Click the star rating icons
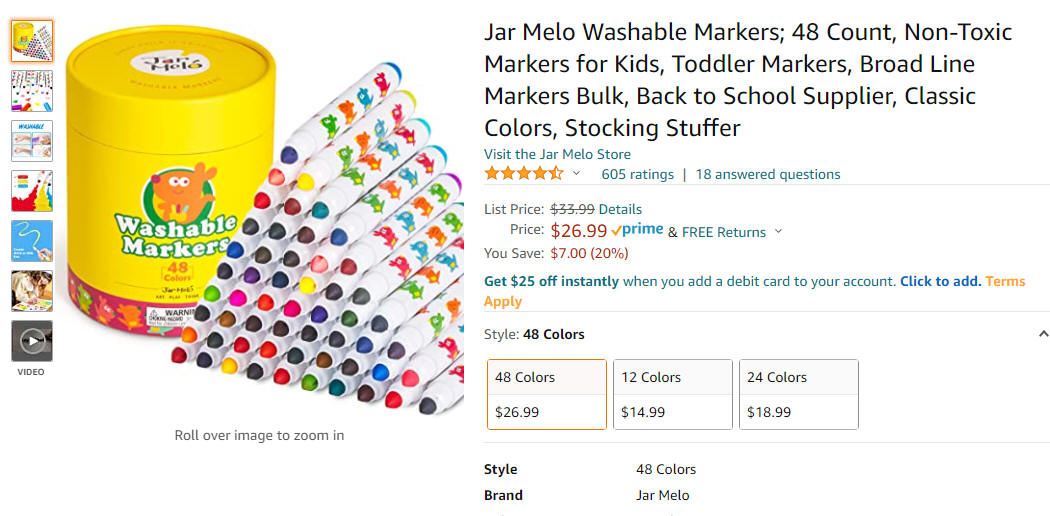Screen dimensions: 1050x516 pos(524,174)
